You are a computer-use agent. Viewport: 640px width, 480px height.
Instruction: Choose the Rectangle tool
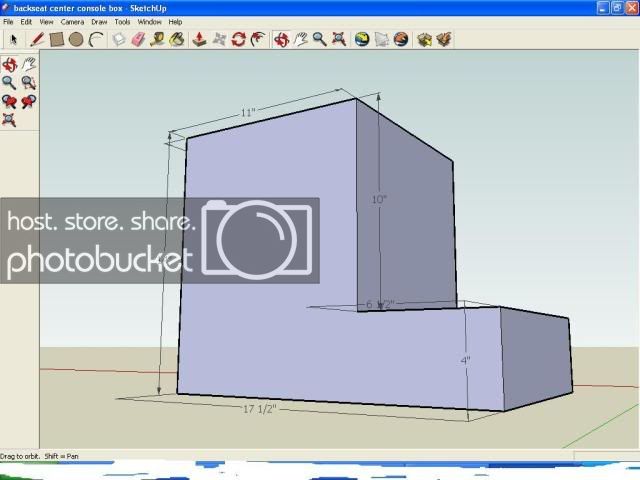[x=57, y=40]
